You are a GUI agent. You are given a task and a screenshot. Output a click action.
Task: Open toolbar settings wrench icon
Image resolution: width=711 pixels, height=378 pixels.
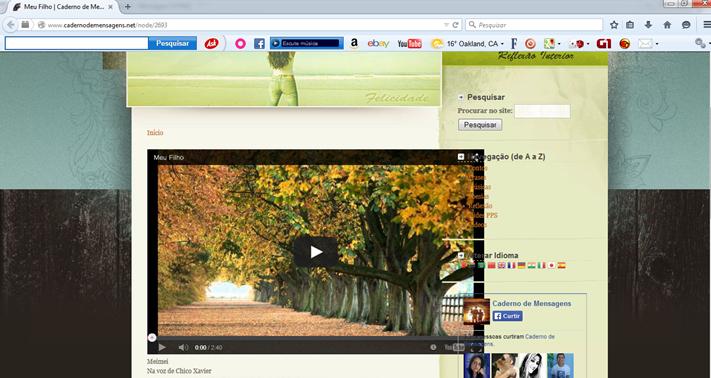click(700, 44)
